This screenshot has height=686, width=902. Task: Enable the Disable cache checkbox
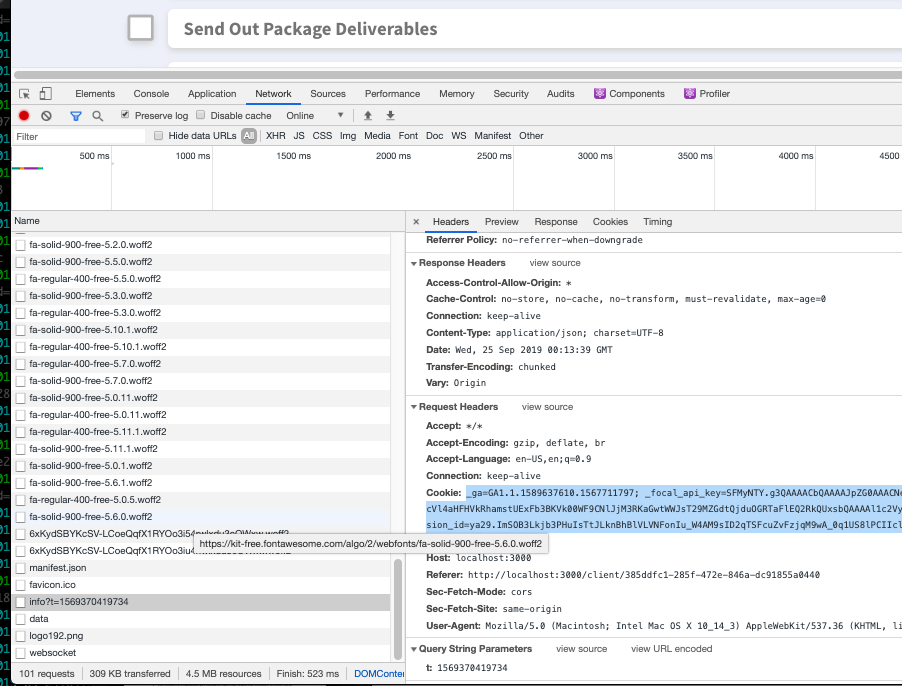tap(200, 115)
